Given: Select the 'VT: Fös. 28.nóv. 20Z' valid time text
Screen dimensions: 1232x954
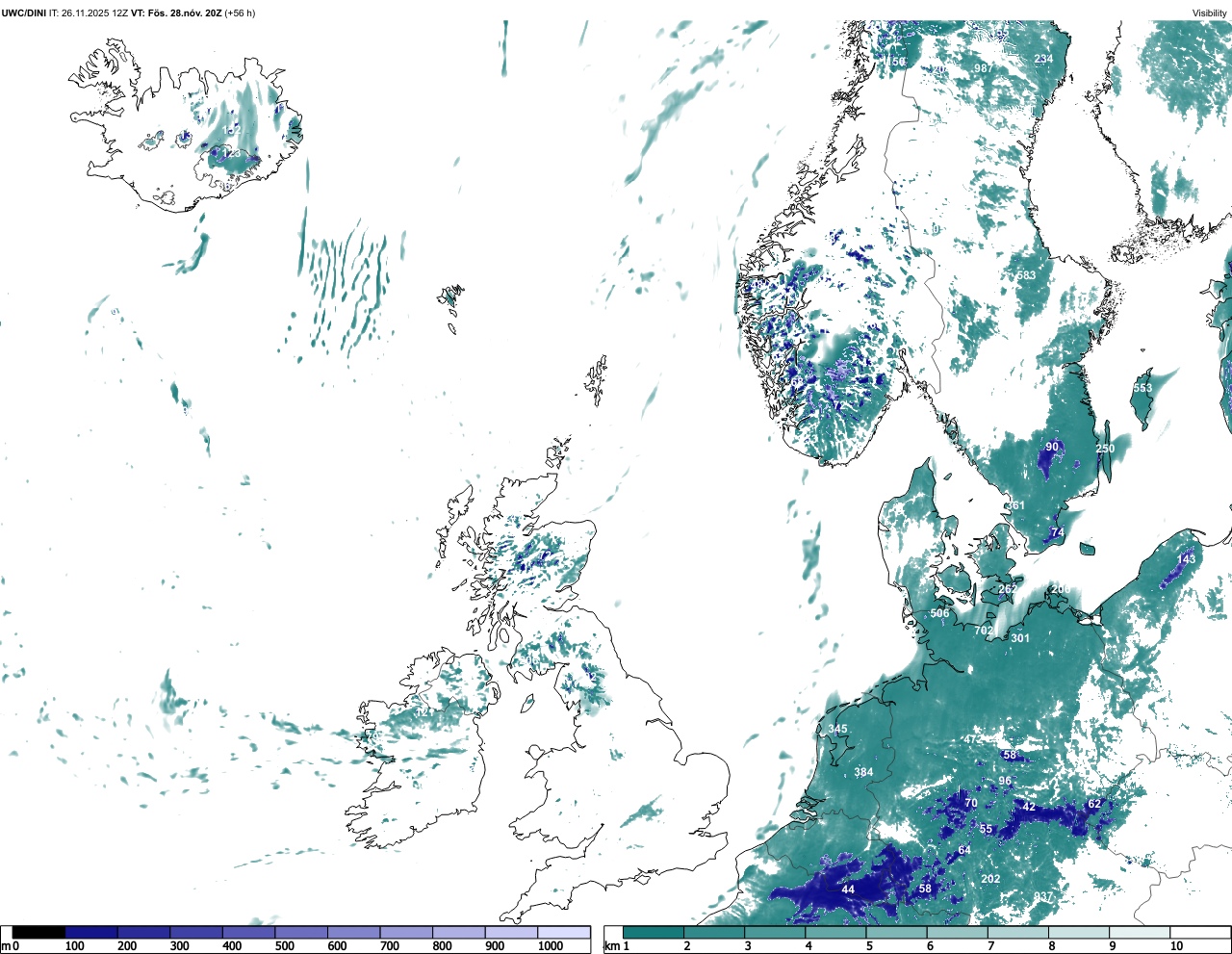Looking at the screenshot, I should (176, 13).
